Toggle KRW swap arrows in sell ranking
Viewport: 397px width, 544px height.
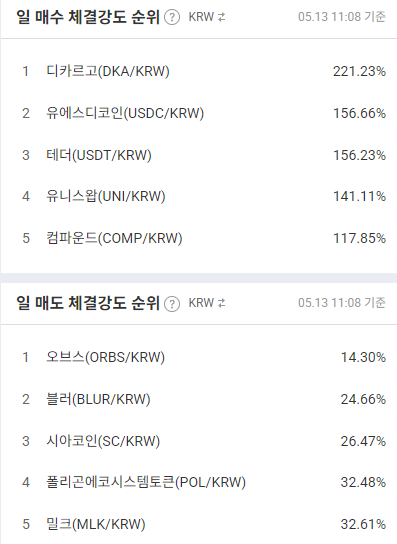coord(221,303)
